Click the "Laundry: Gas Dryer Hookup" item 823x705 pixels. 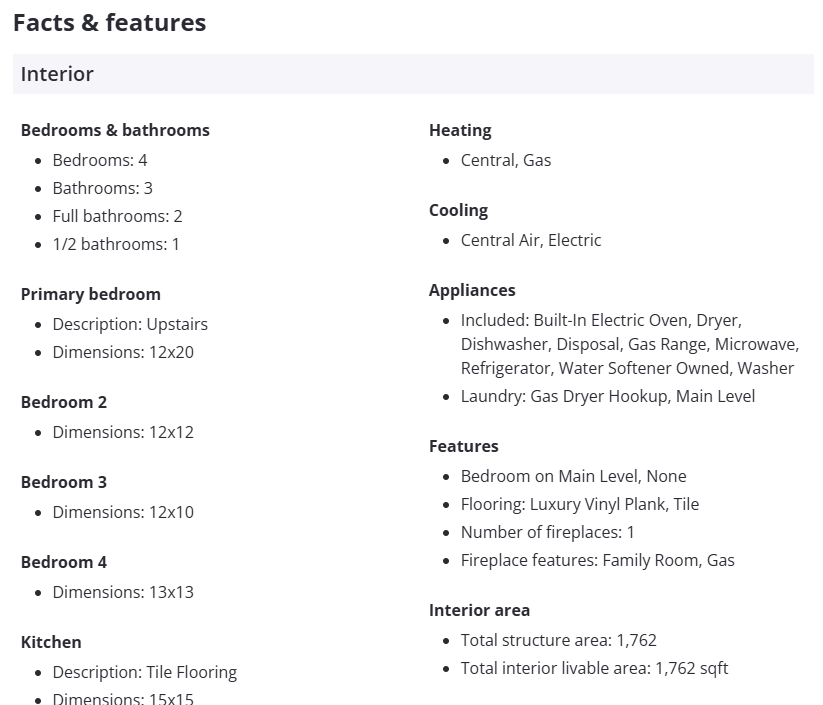tap(608, 396)
